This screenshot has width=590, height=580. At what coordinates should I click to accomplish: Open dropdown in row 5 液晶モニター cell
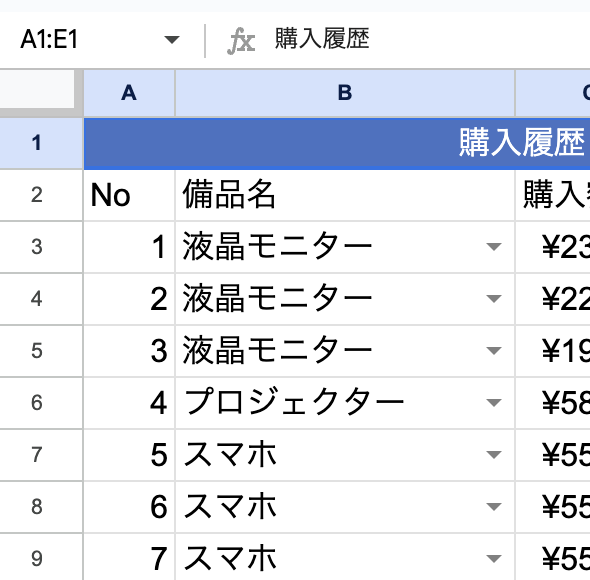click(x=494, y=351)
